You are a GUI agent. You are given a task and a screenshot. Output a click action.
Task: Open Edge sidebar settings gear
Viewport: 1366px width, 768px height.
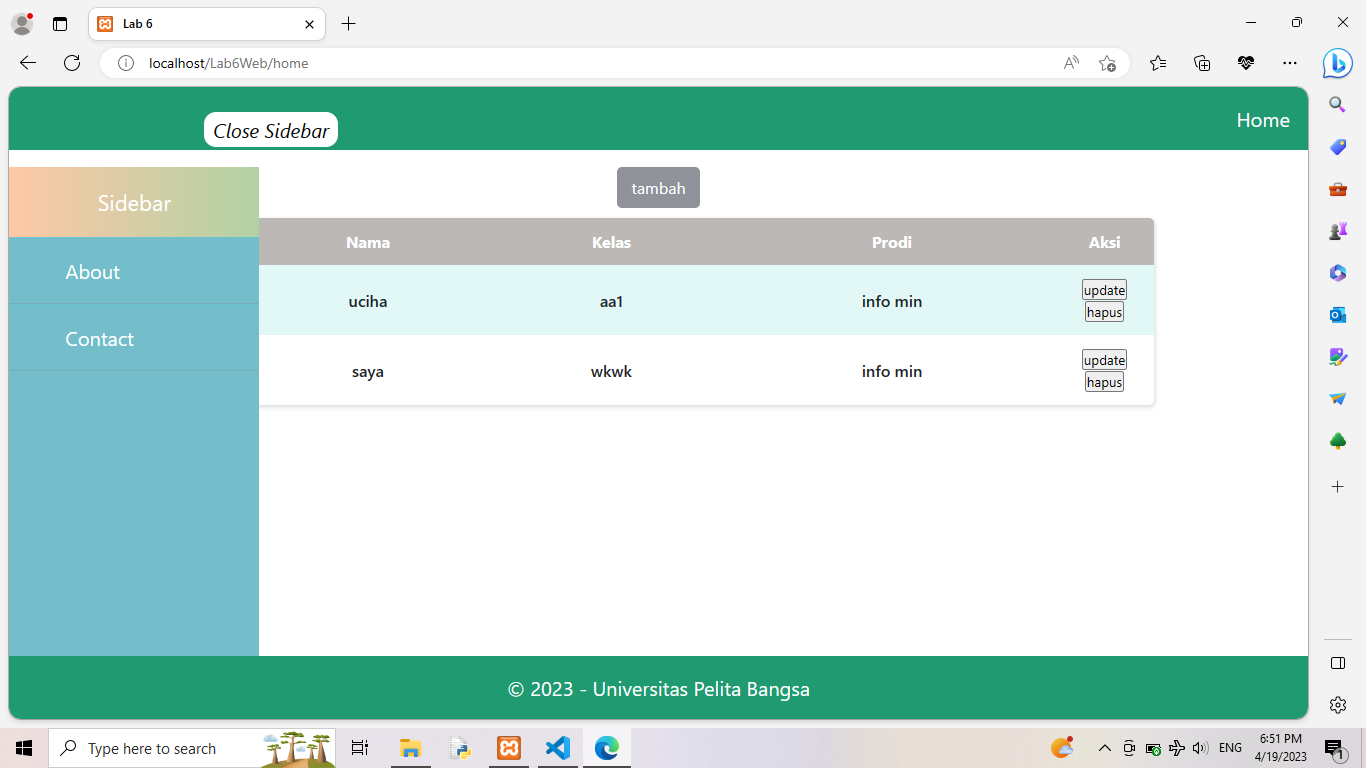[x=1337, y=704]
